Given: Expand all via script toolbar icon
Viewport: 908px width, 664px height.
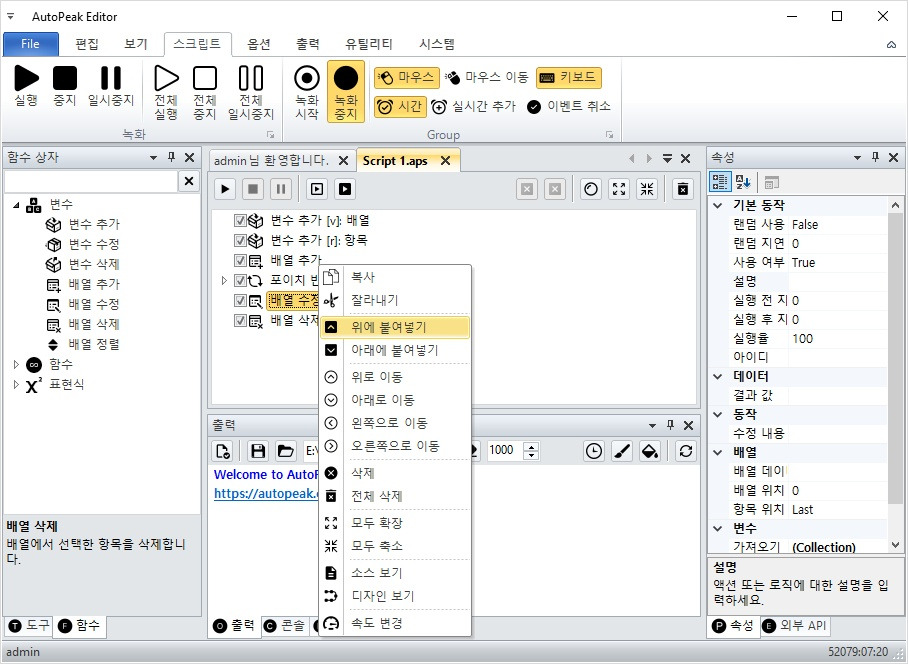Looking at the screenshot, I should pyautogui.click(x=619, y=189).
